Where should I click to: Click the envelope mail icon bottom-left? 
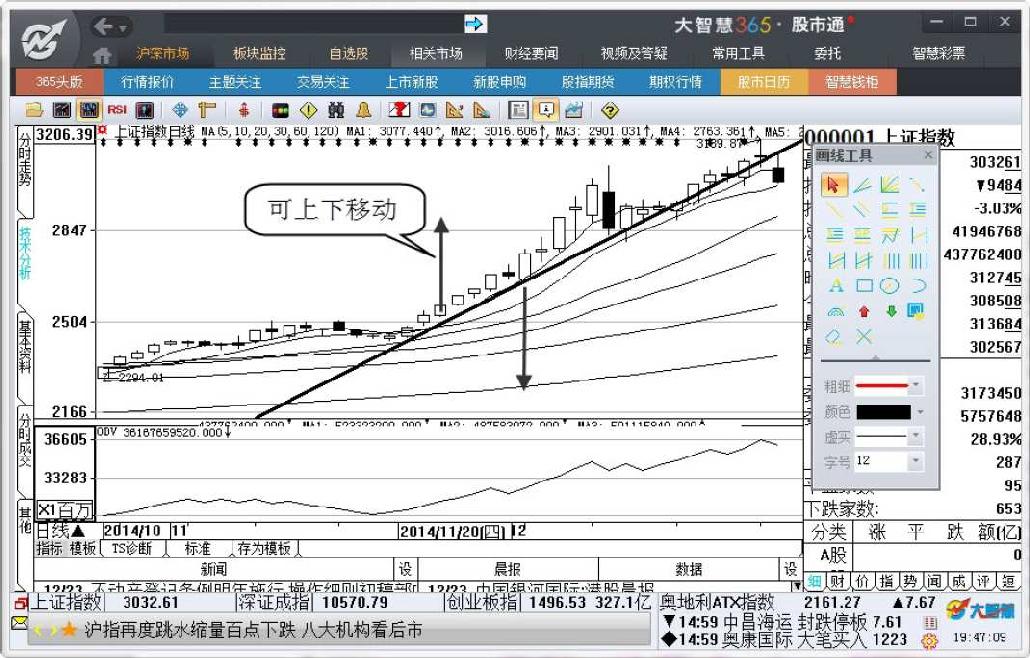tap(20, 621)
